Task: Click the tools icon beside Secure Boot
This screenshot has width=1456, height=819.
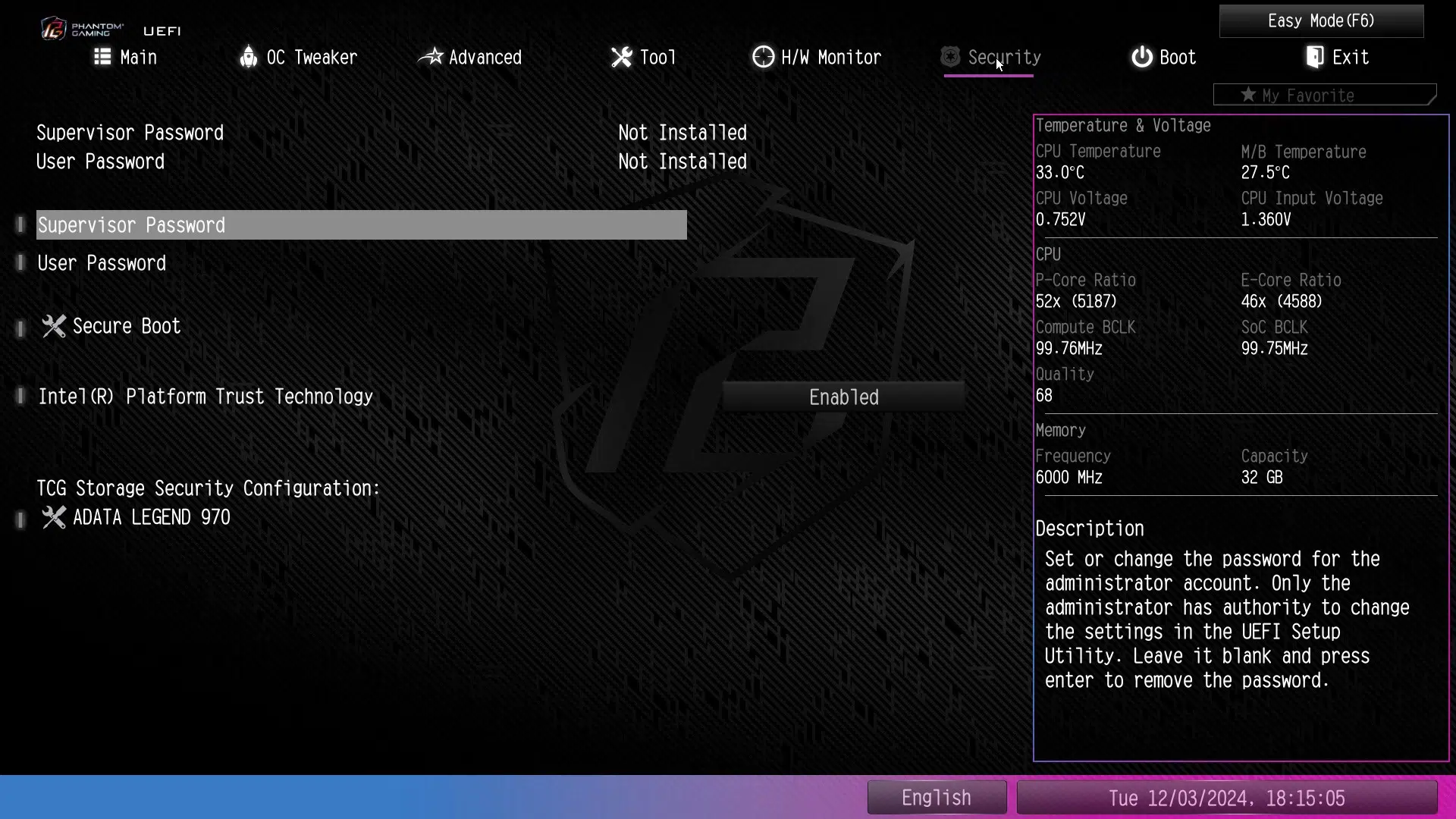Action: click(53, 326)
